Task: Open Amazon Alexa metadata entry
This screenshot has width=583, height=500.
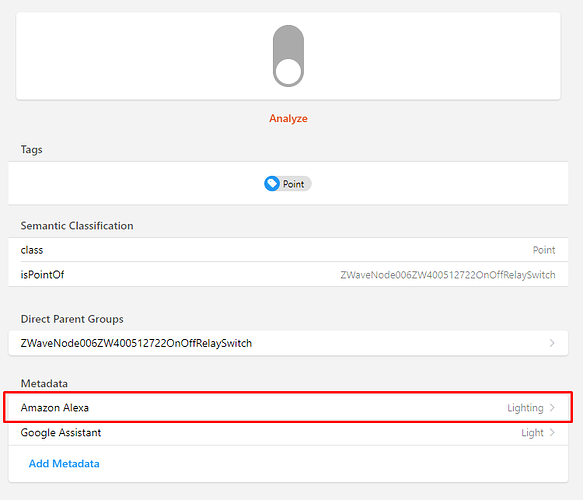Action: click(x=288, y=407)
